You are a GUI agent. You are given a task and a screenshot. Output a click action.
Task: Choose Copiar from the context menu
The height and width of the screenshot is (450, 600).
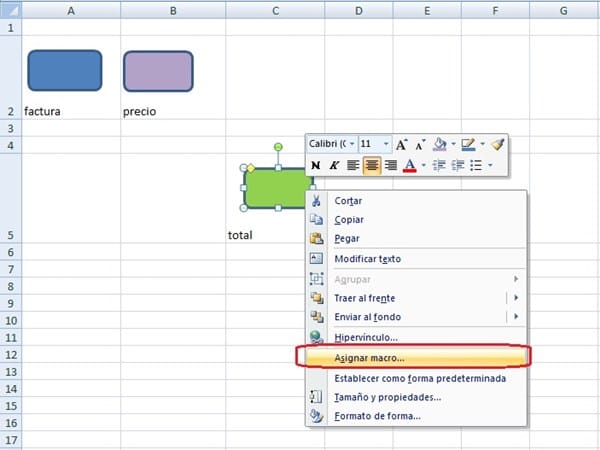[416, 220]
